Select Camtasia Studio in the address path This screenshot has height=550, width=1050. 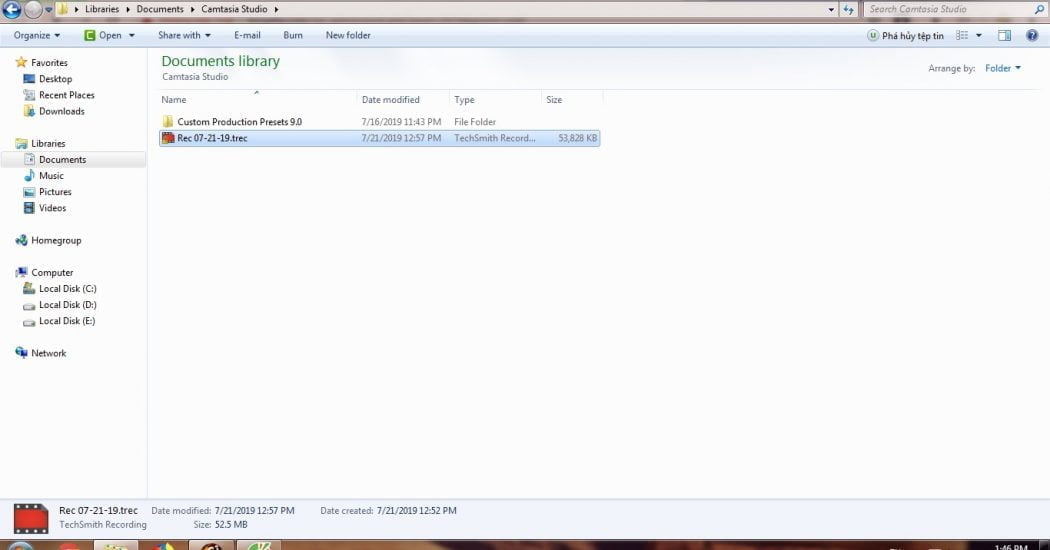click(234, 9)
